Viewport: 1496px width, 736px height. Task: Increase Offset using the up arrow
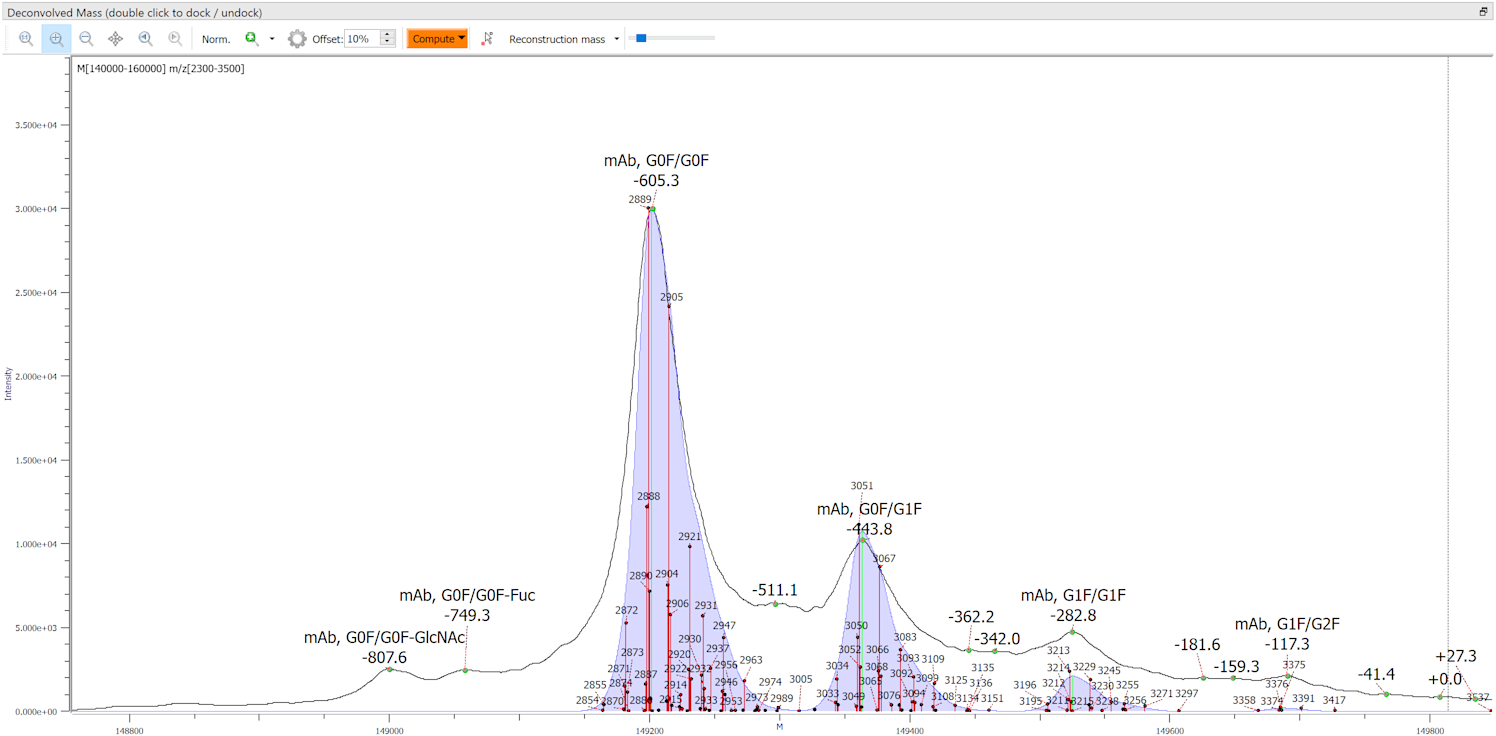coord(388,35)
